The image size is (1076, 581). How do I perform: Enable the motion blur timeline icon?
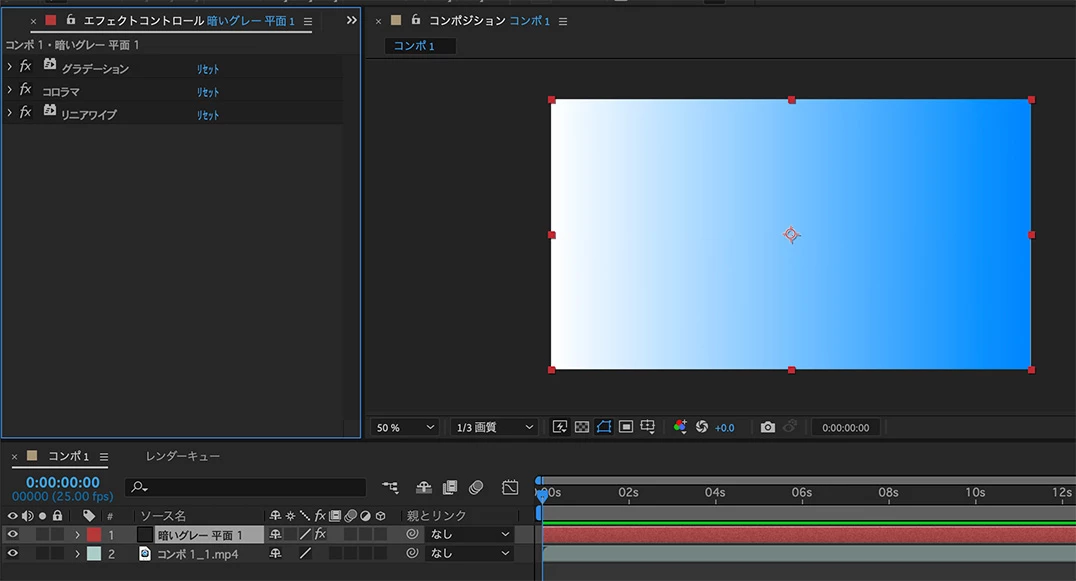tap(476, 487)
